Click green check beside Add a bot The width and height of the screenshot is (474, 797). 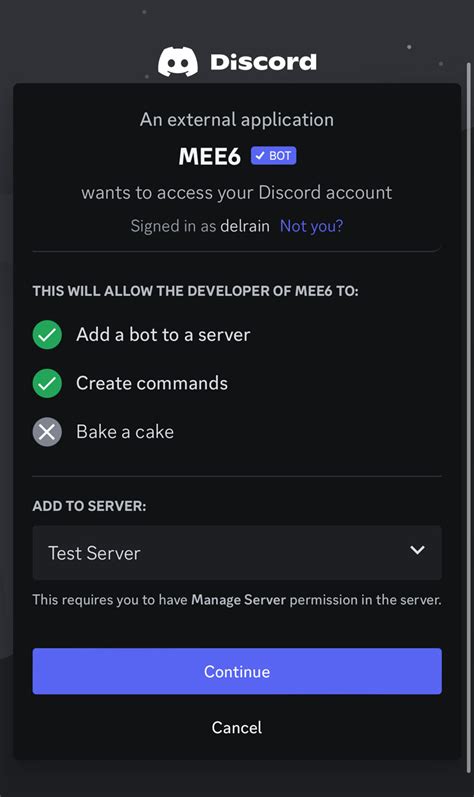47,334
